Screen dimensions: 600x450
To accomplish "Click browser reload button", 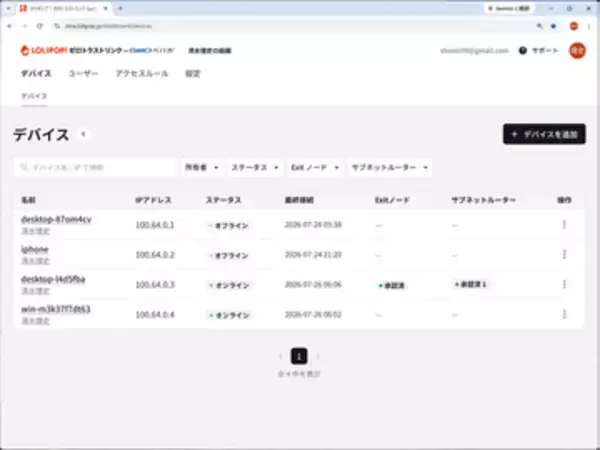I will (40, 26).
